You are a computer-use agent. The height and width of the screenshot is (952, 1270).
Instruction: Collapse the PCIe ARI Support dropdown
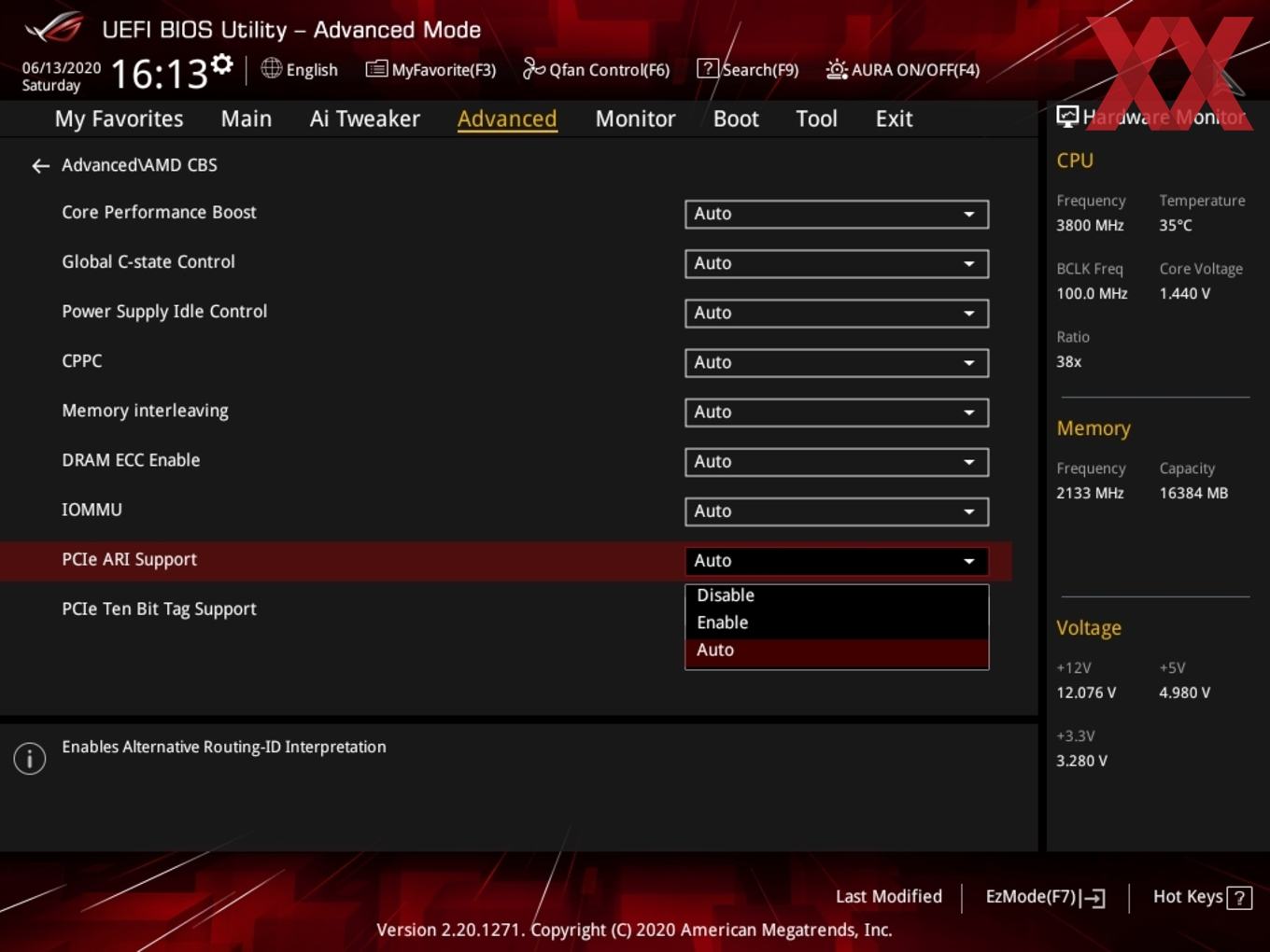(x=837, y=560)
